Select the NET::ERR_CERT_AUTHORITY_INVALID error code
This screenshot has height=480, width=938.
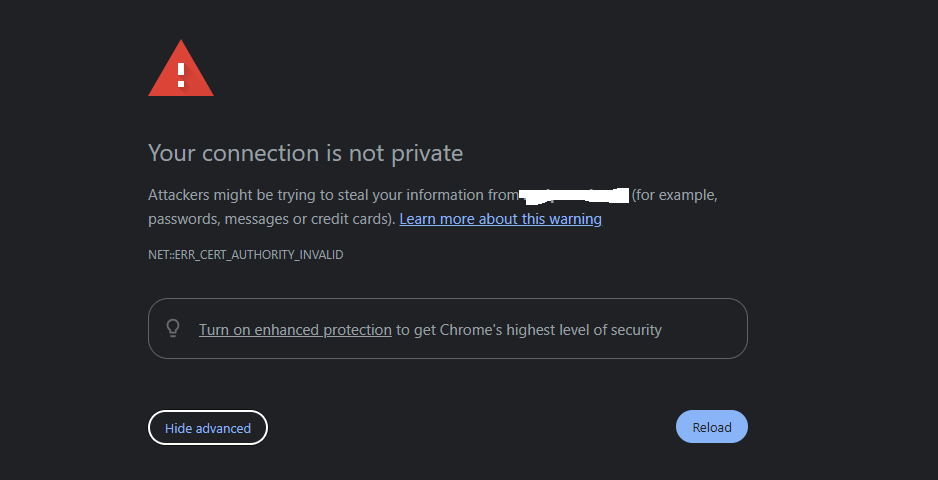[x=245, y=255]
